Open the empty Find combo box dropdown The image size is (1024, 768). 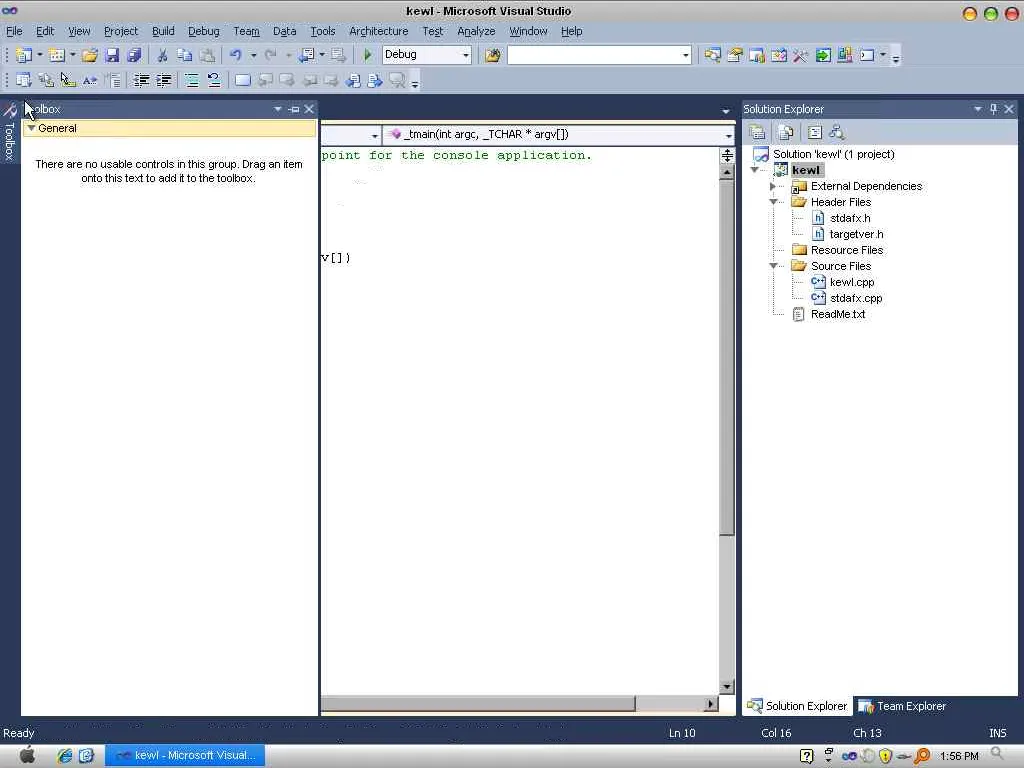tap(685, 56)
